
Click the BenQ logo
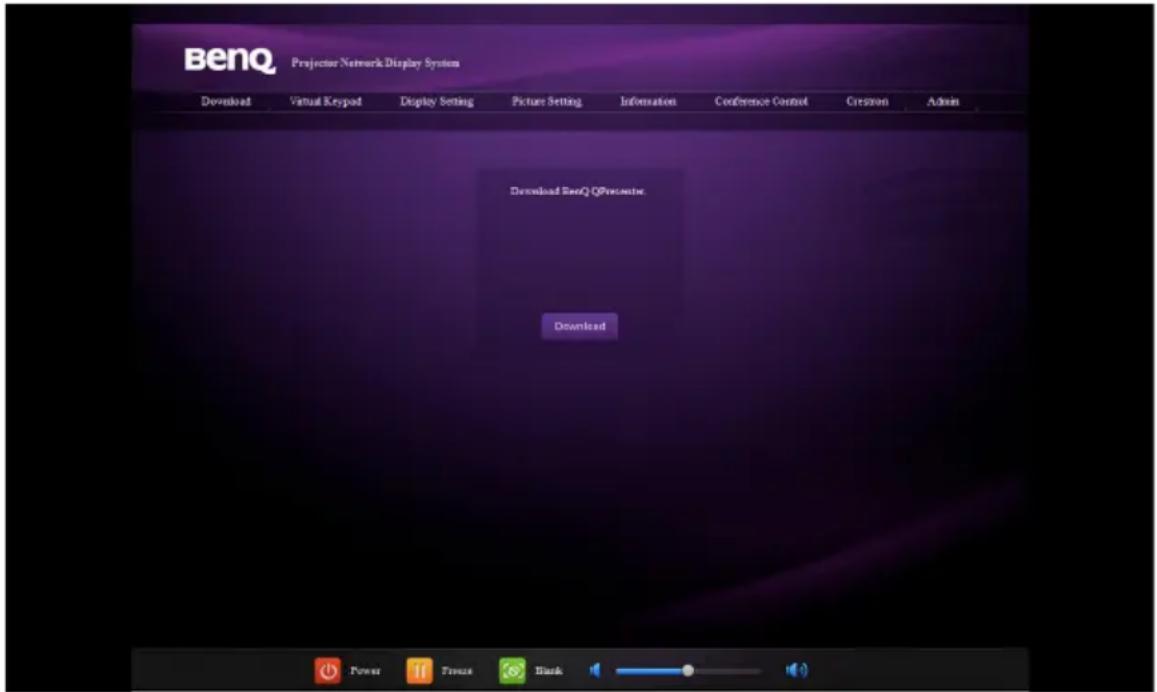pos(229,60)
